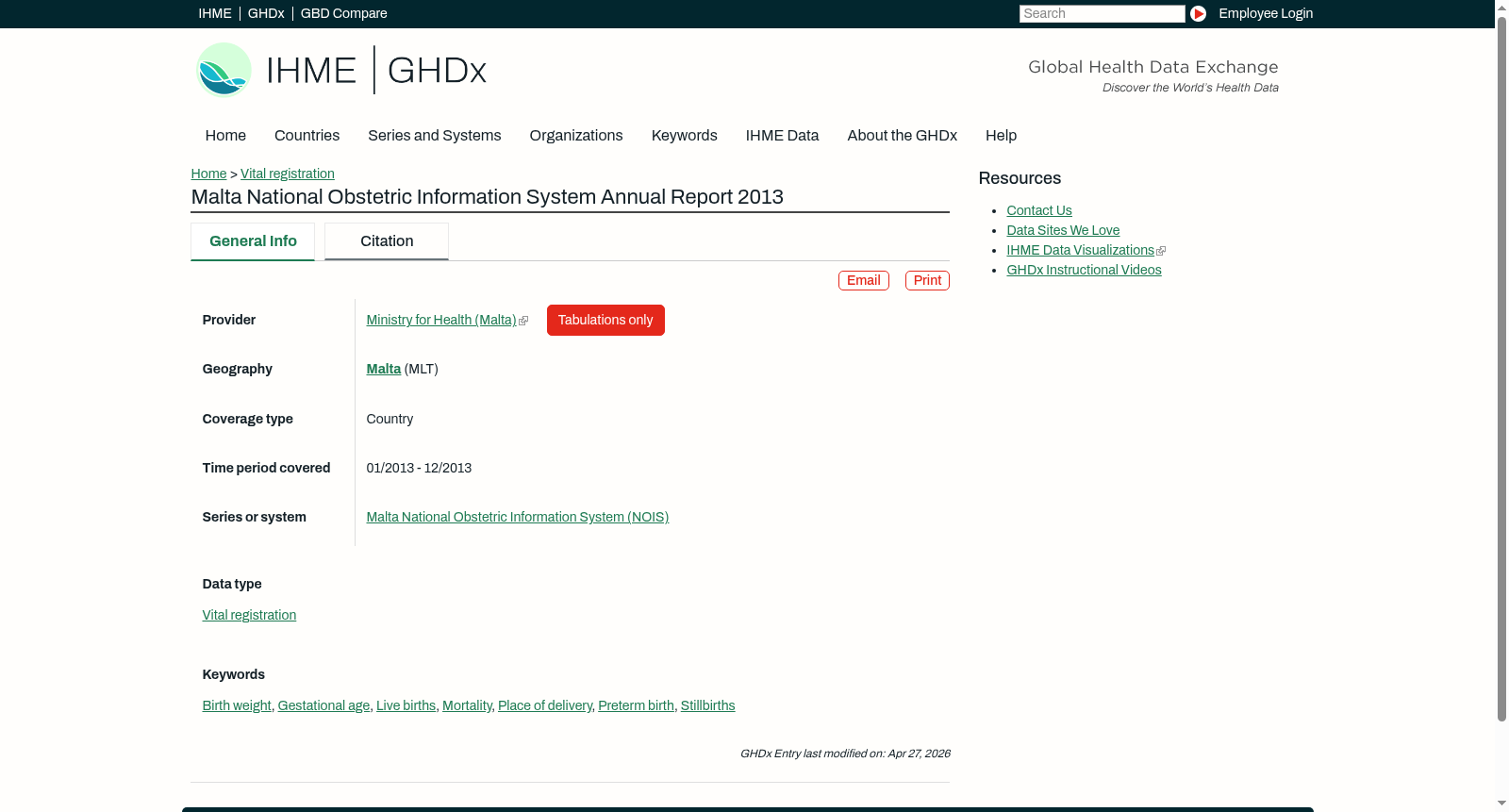Click the 'Coverage type' field label
Screen dimensions: 1509x812
[x=248, y=419]
